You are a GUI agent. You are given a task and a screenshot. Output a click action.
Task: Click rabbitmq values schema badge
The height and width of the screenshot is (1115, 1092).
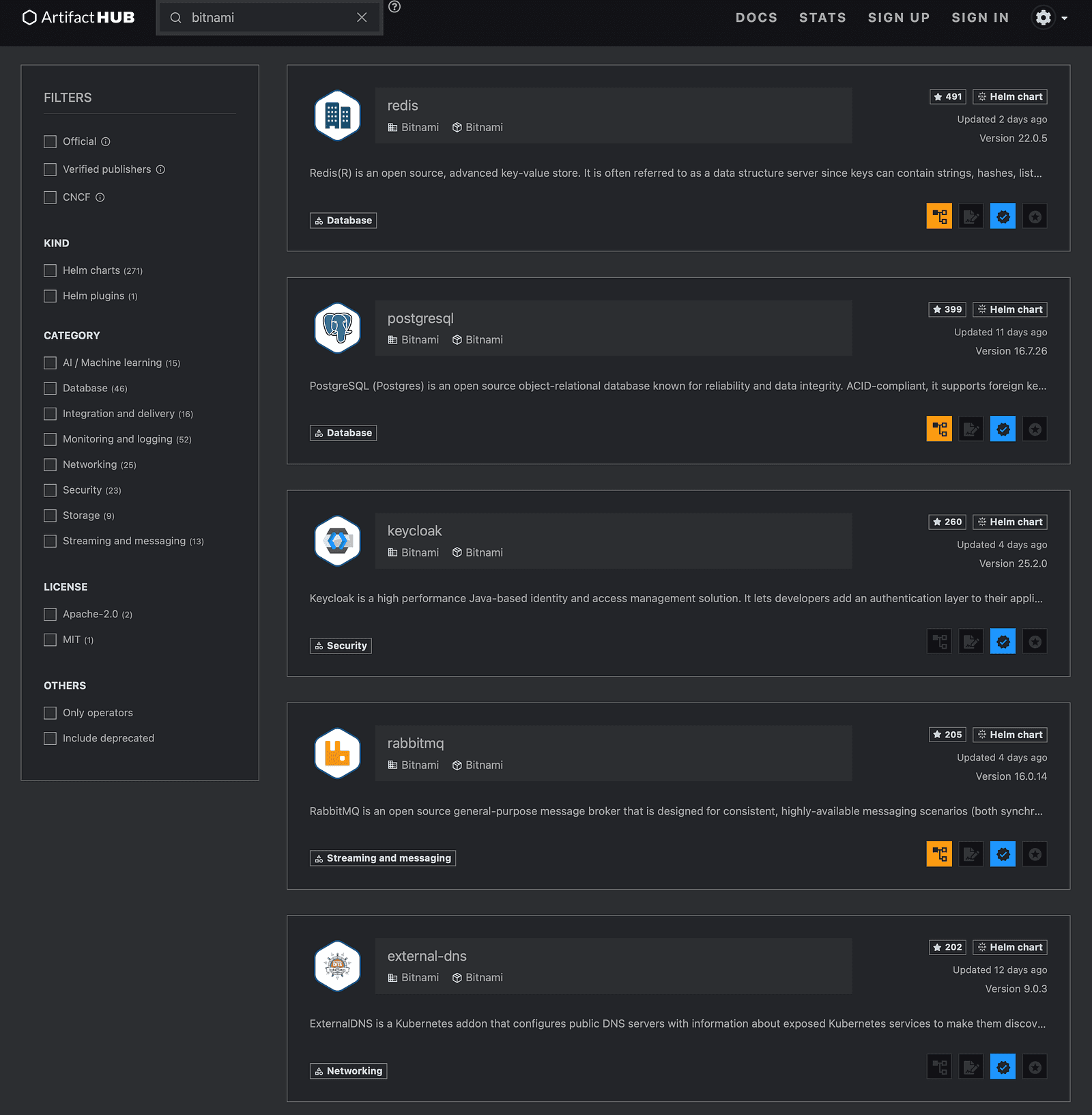(939, 854)
